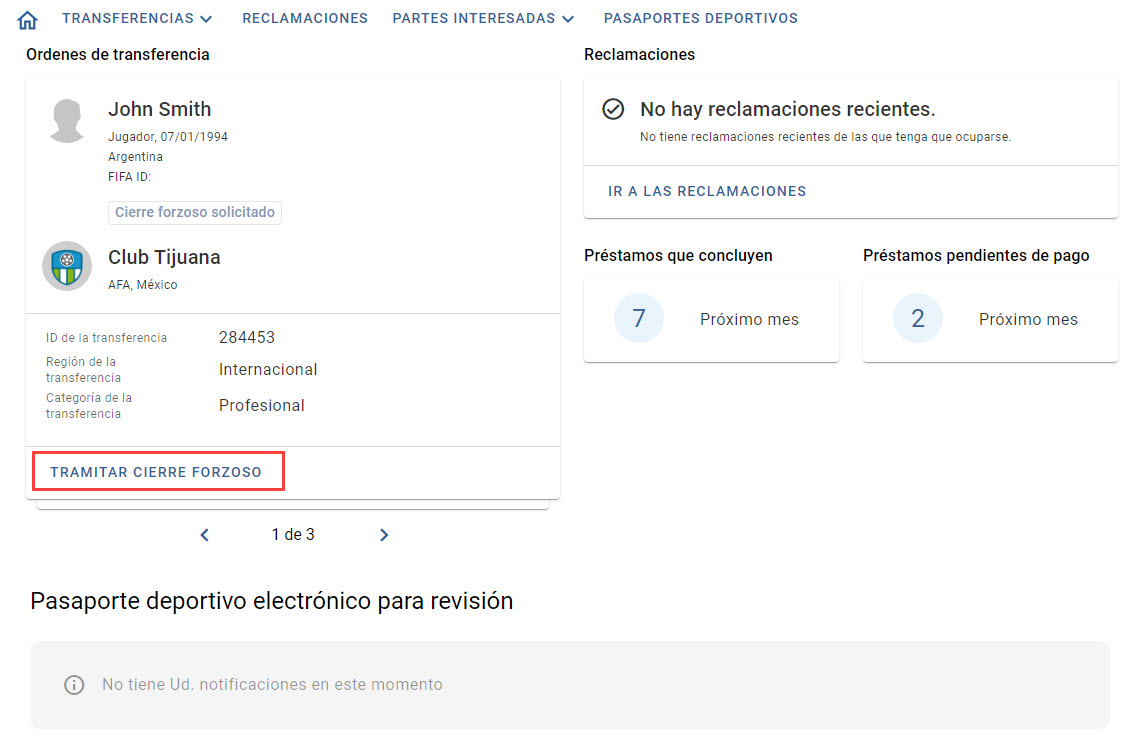Go to previous transfer order arrow

click(x=205, y=535)
